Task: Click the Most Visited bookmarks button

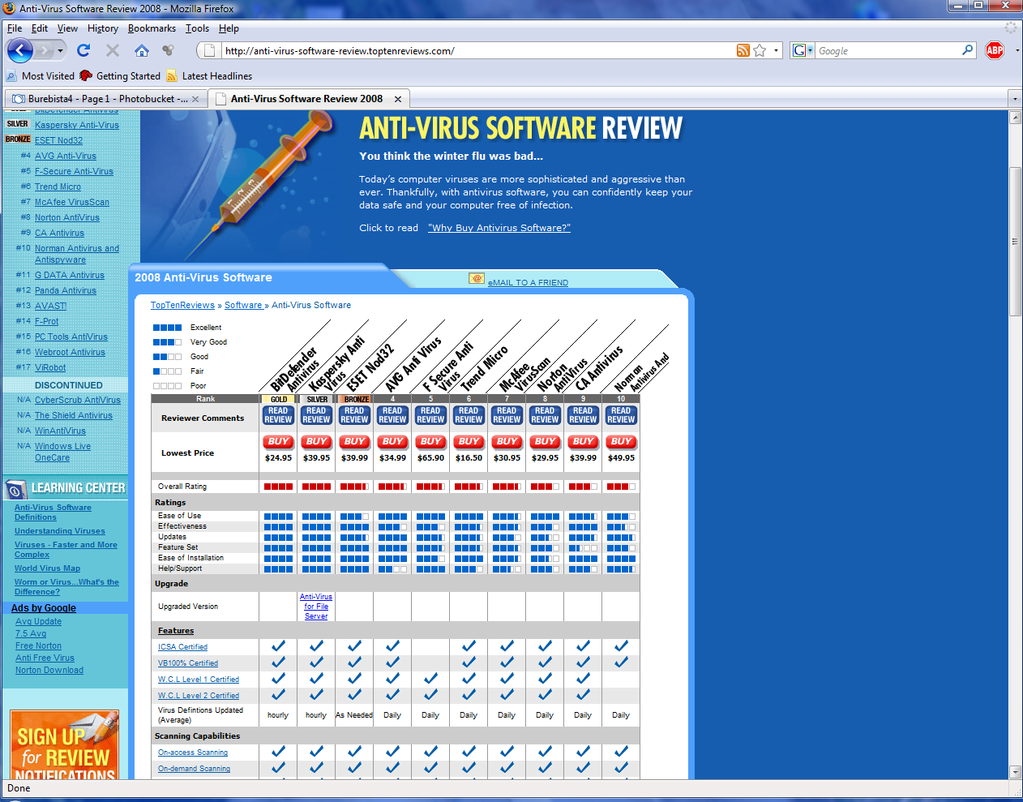Action: coord(40,76)
